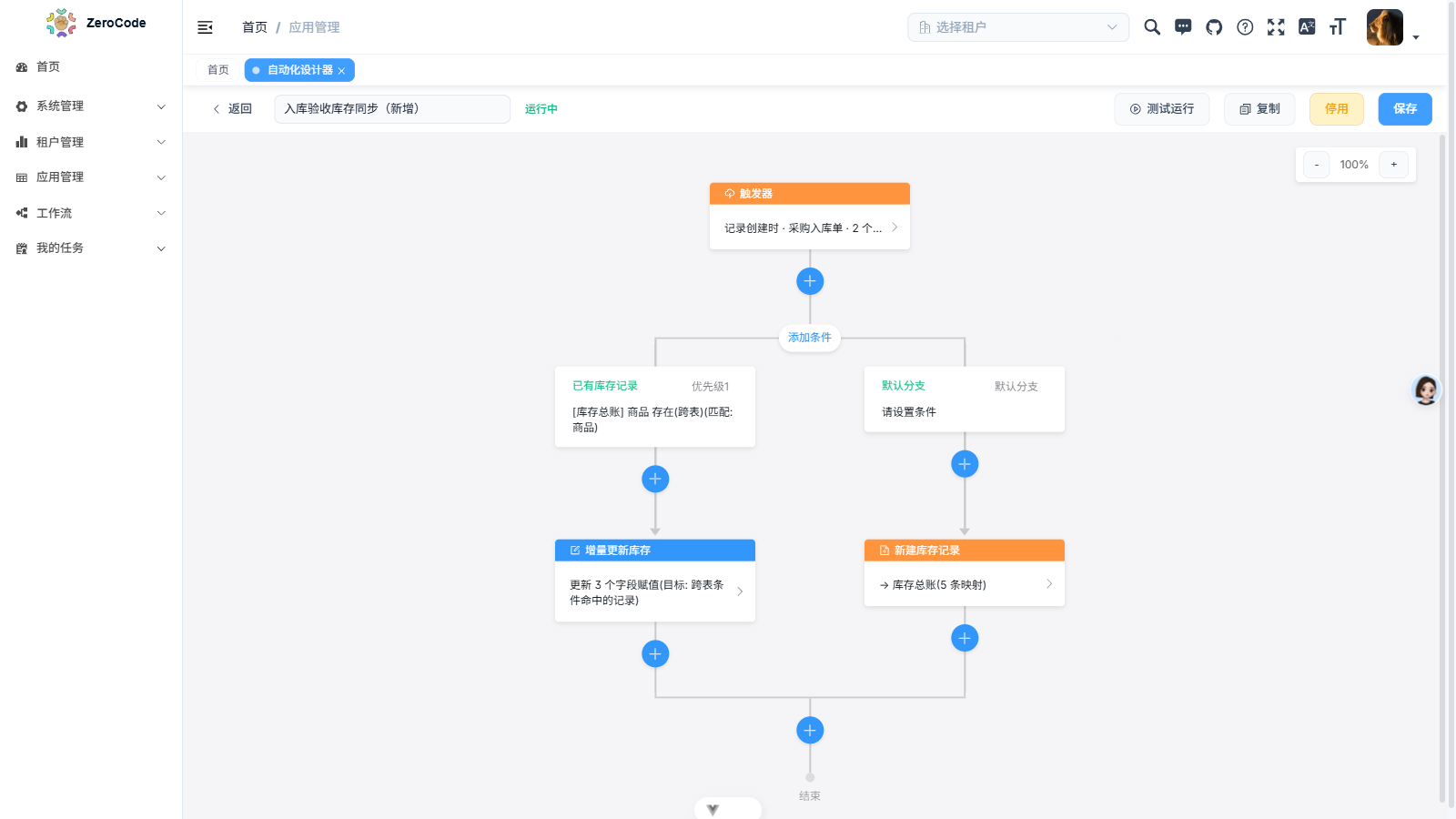Expand 系统管理 menu
This screenshot has height=819, width=1456.
(x=91, y=106)
